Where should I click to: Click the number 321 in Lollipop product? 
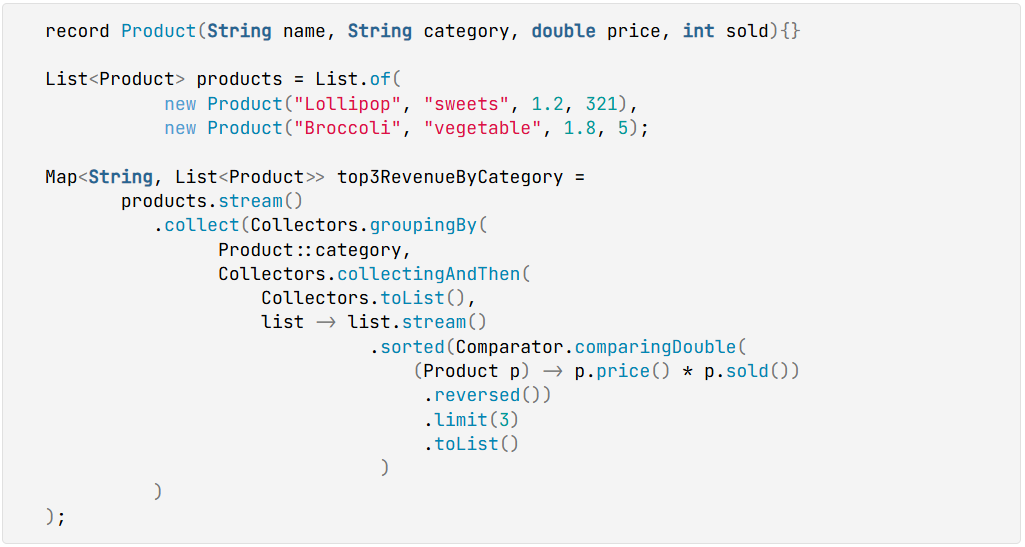click(x=601, y=104)
